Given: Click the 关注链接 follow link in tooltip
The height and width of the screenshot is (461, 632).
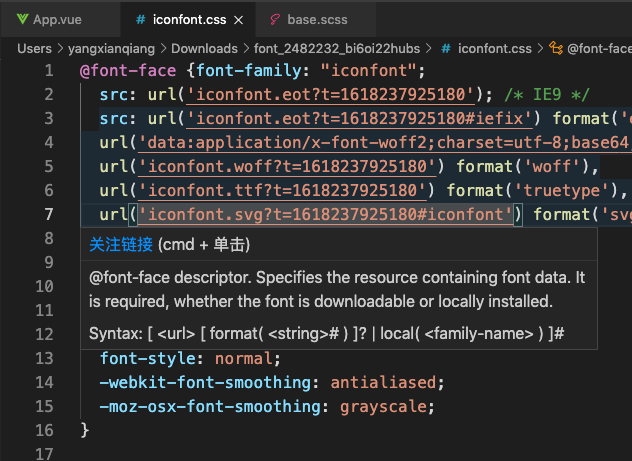Looking at the screenshot, I should [121, 244].
